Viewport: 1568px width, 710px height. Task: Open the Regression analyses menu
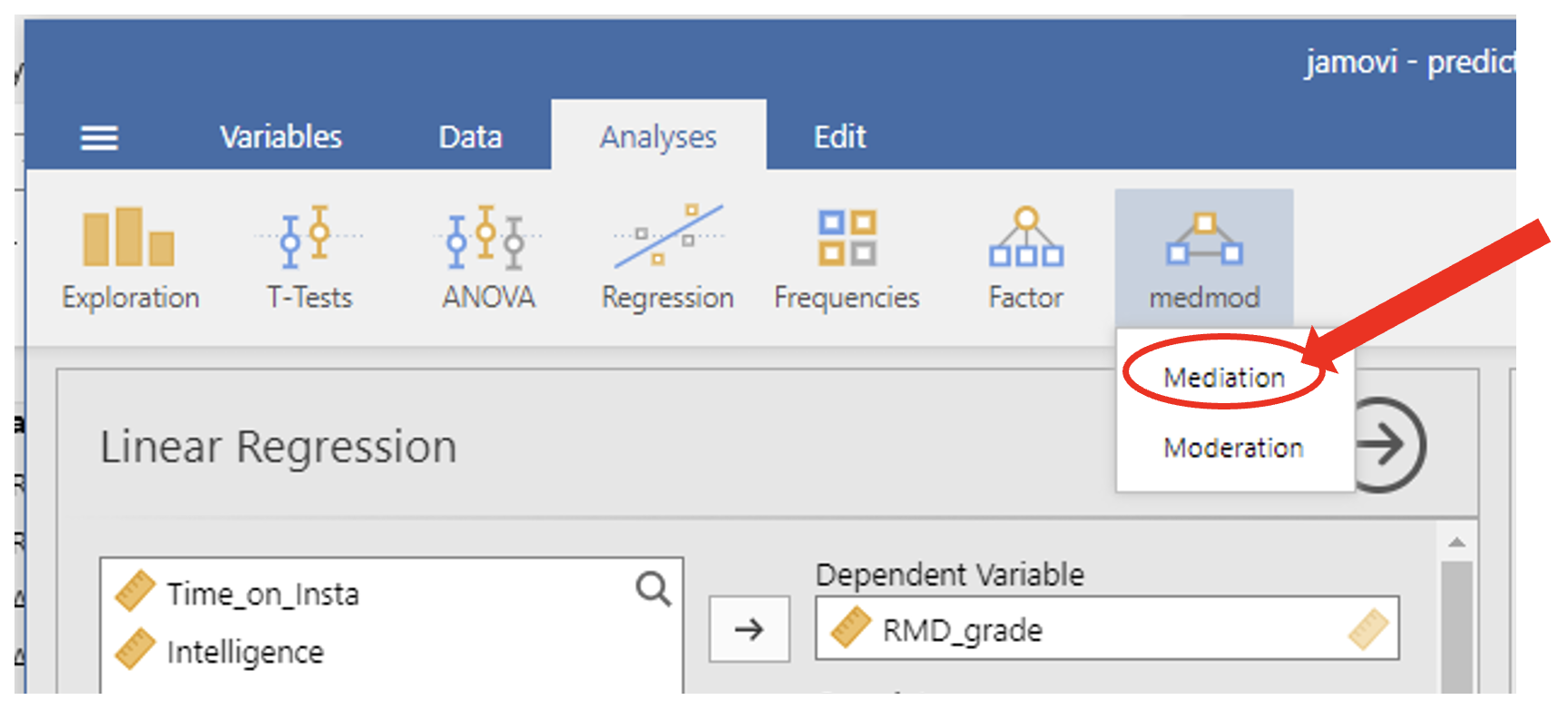(x=668, y=259)
